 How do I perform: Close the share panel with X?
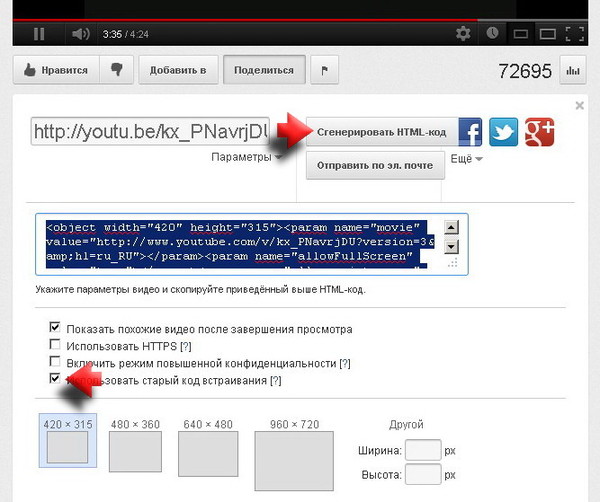[579, 106]
